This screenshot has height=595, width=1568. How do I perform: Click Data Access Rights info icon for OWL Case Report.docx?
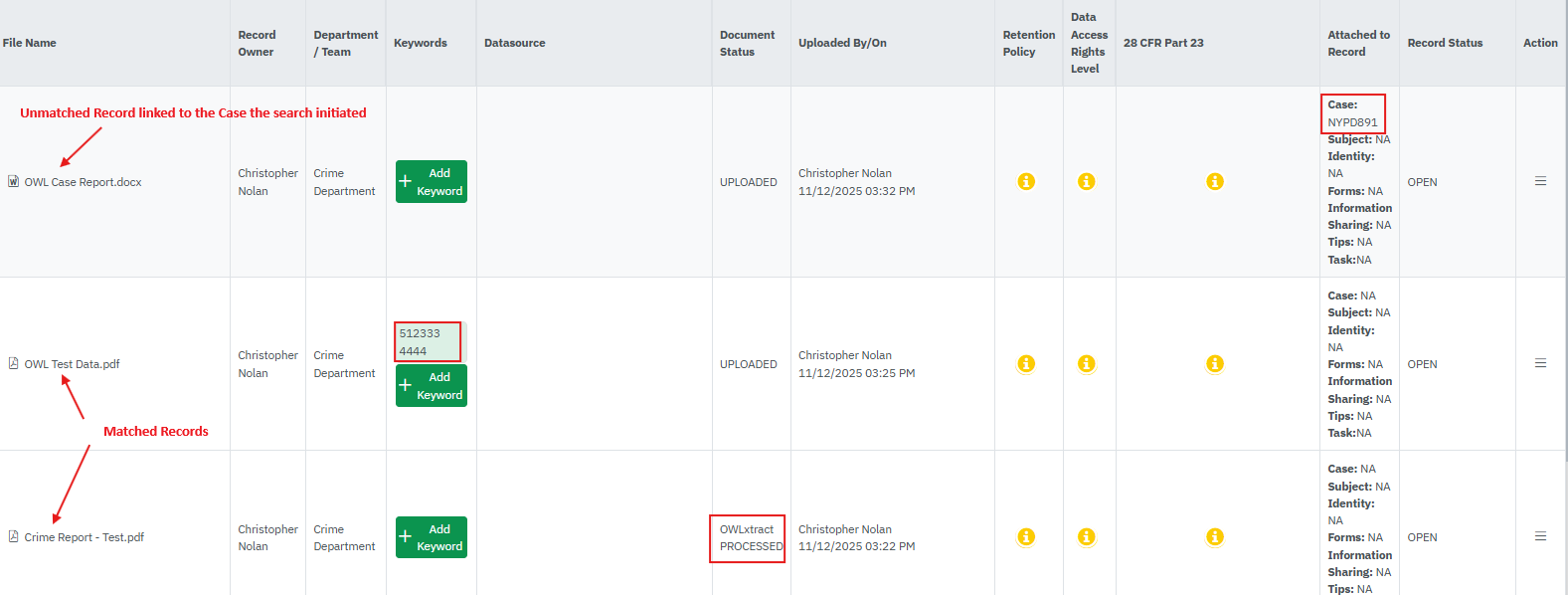[1087, 182]
